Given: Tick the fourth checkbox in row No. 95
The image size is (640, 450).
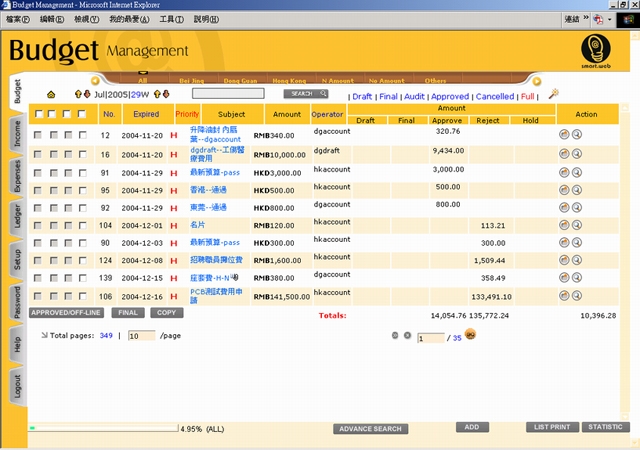Looking at the screenshot, I should click(83, 191).
